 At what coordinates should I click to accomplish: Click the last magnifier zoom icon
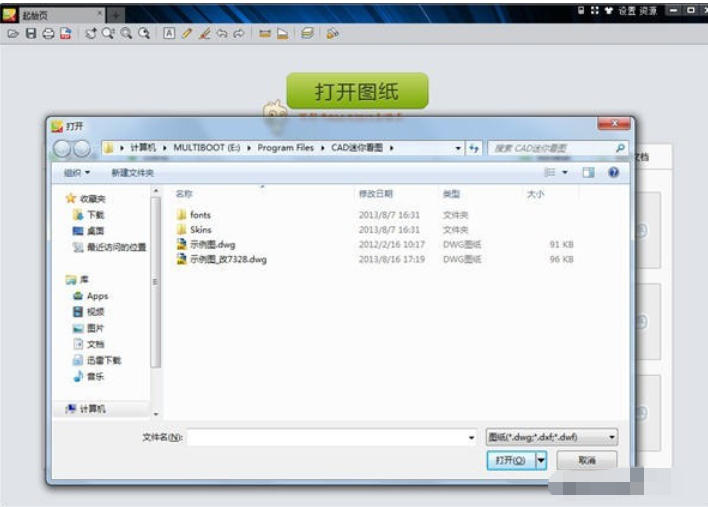pos(144,33)
